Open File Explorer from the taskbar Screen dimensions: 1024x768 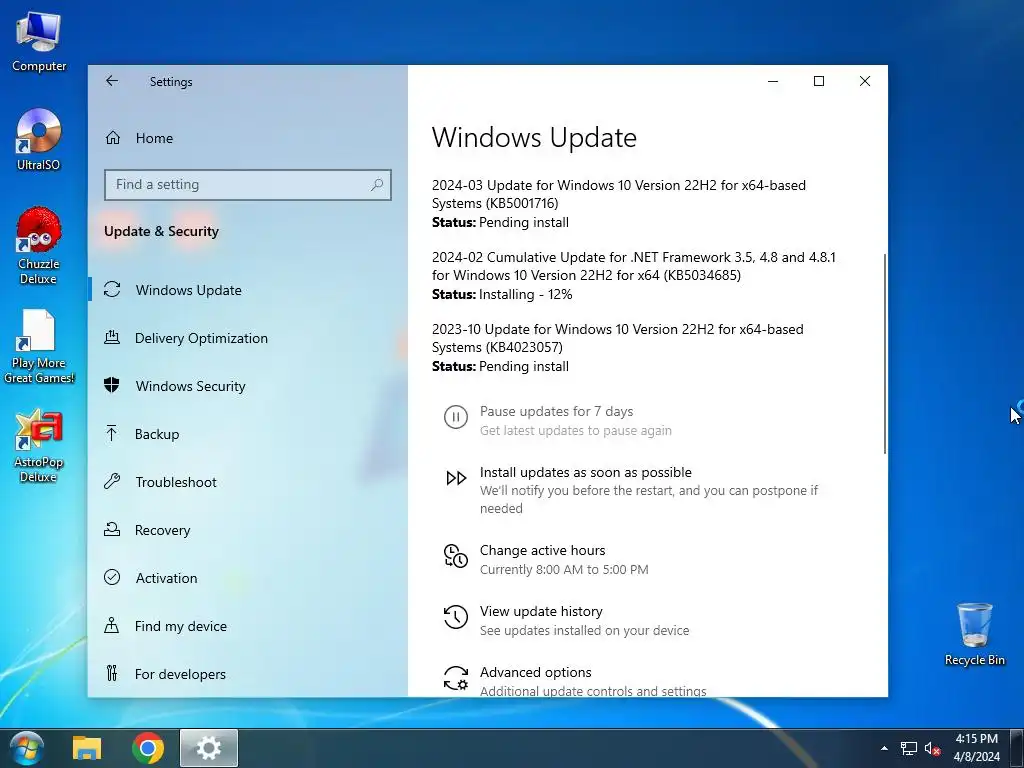pos(87,748)
